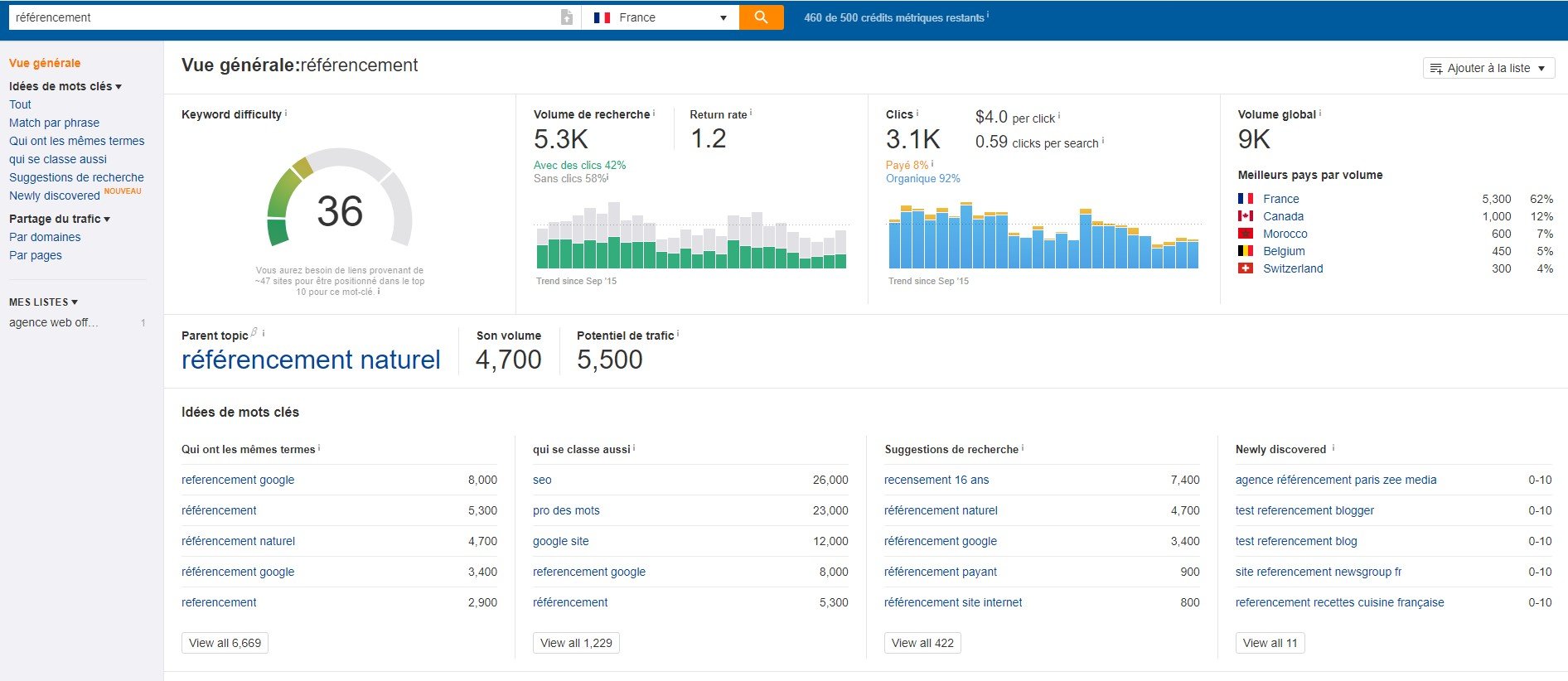
Task: Collapse the MES LISTES section
Action: [43, 302]
